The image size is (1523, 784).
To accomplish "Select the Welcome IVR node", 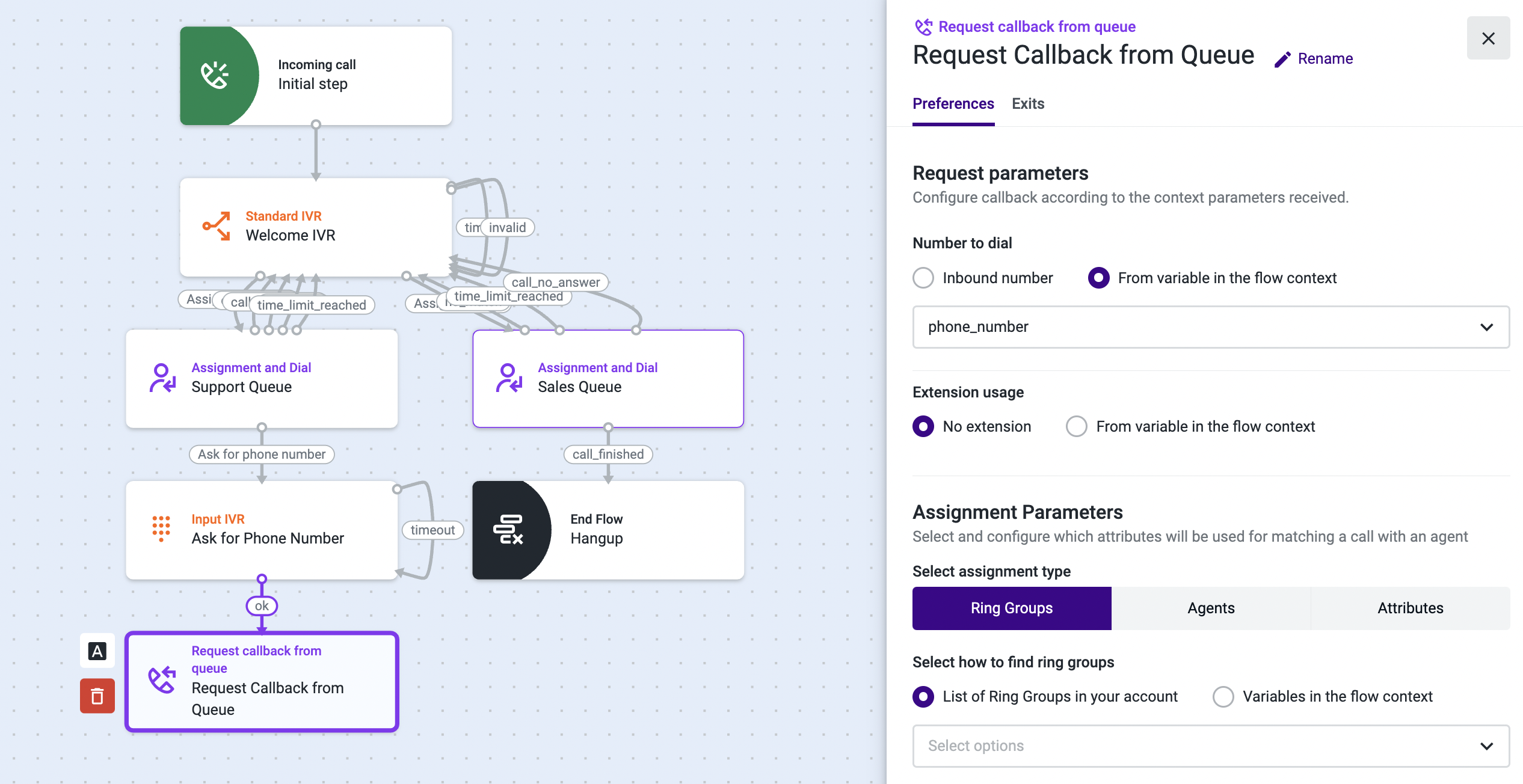I will coord(316,227).
